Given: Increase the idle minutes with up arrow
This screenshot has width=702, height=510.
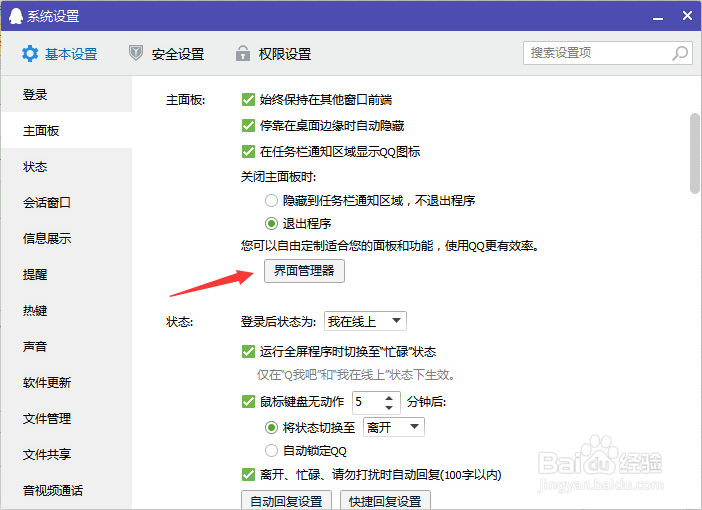Looking at the screenshot, I should click(x=389, y=397).
